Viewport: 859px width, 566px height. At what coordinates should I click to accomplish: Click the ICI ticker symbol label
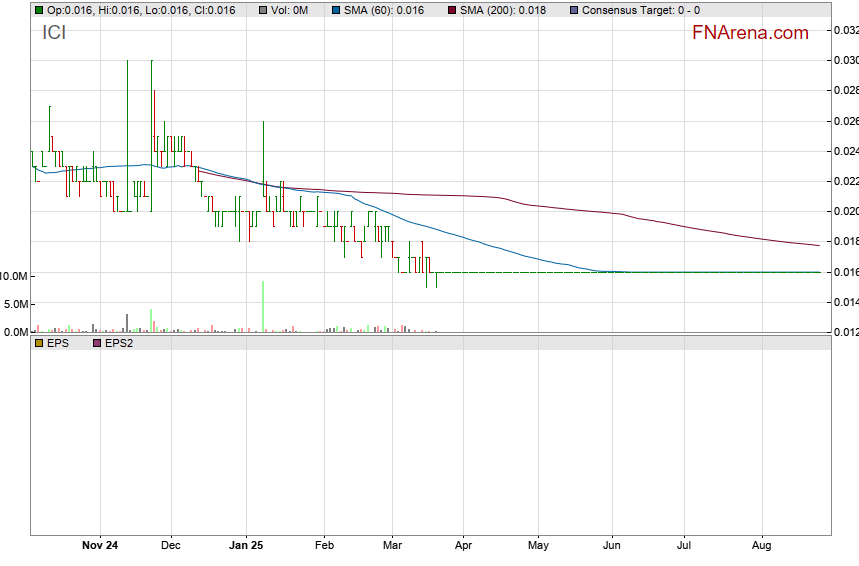click(54, 33)
